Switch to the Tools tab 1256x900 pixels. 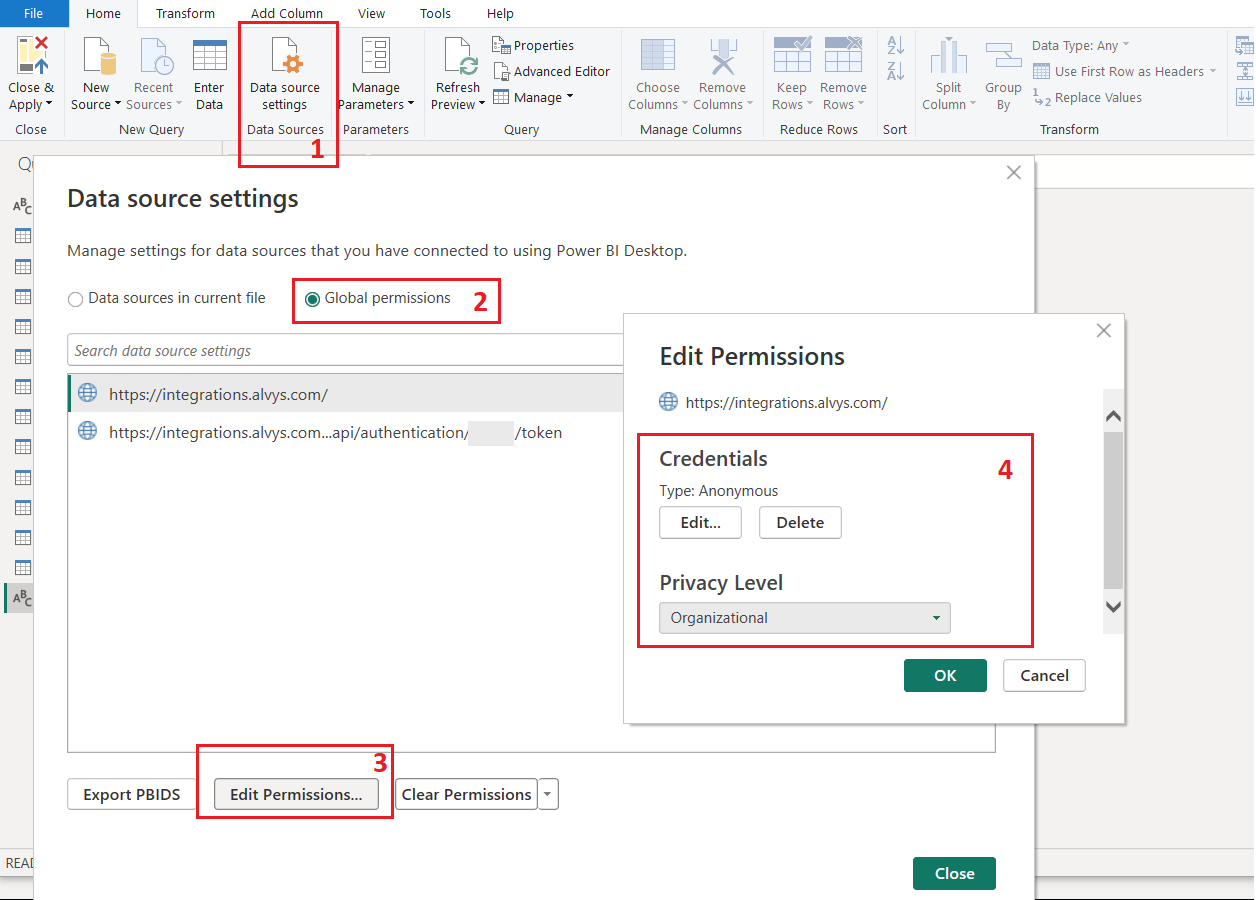[436, 13]
